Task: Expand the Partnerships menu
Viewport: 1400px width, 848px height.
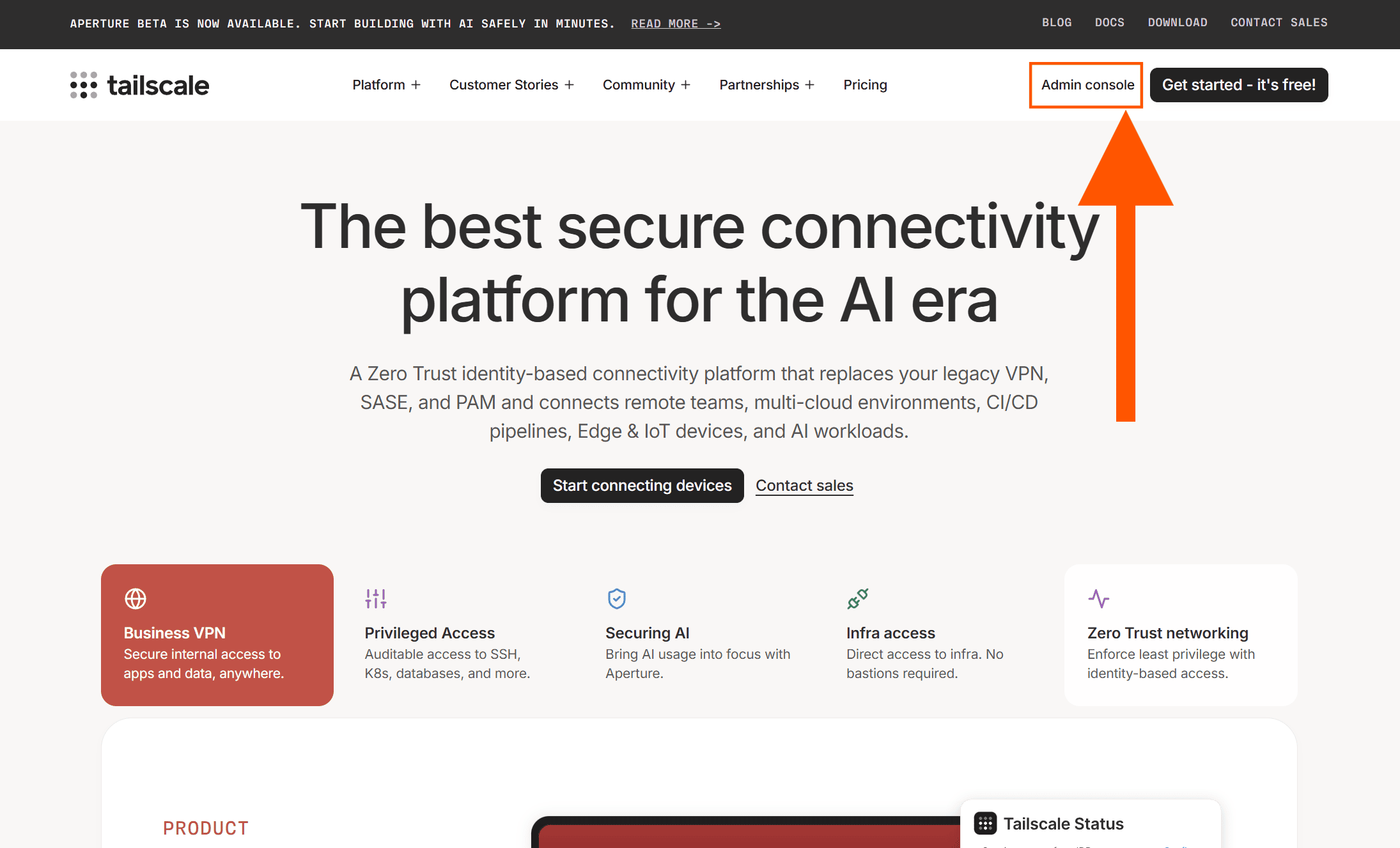Action: [766, 85]
